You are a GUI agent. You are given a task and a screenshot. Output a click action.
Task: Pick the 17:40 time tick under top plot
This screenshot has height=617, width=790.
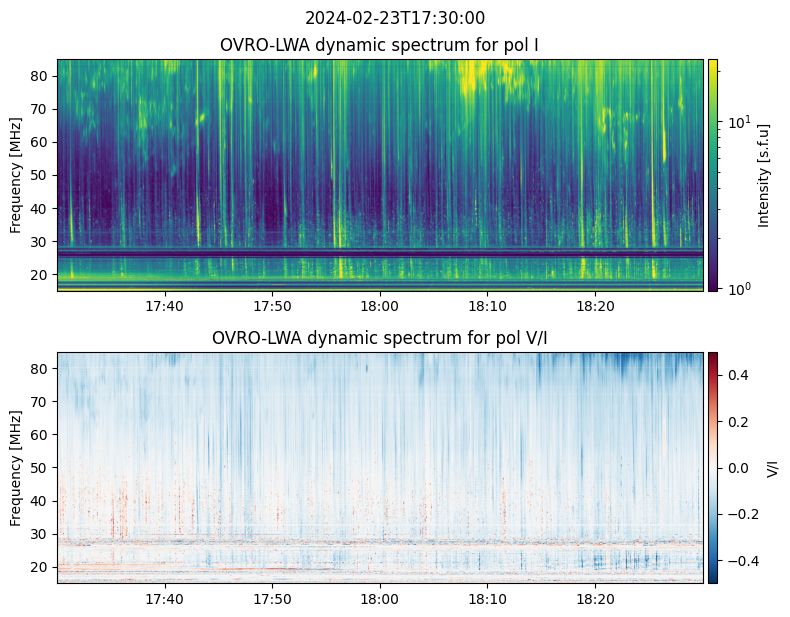tap(164, 306)
